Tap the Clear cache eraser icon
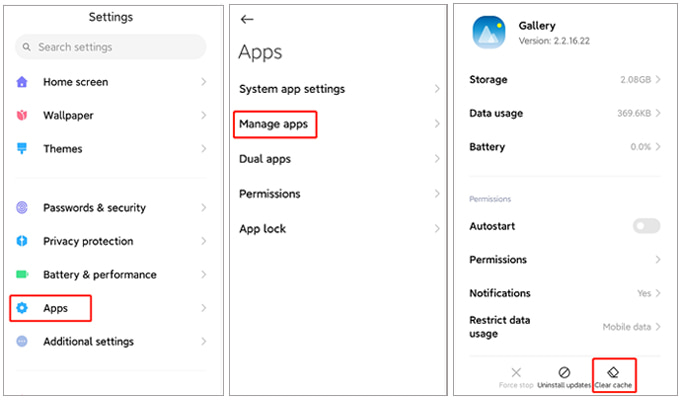 click(614, 372)
